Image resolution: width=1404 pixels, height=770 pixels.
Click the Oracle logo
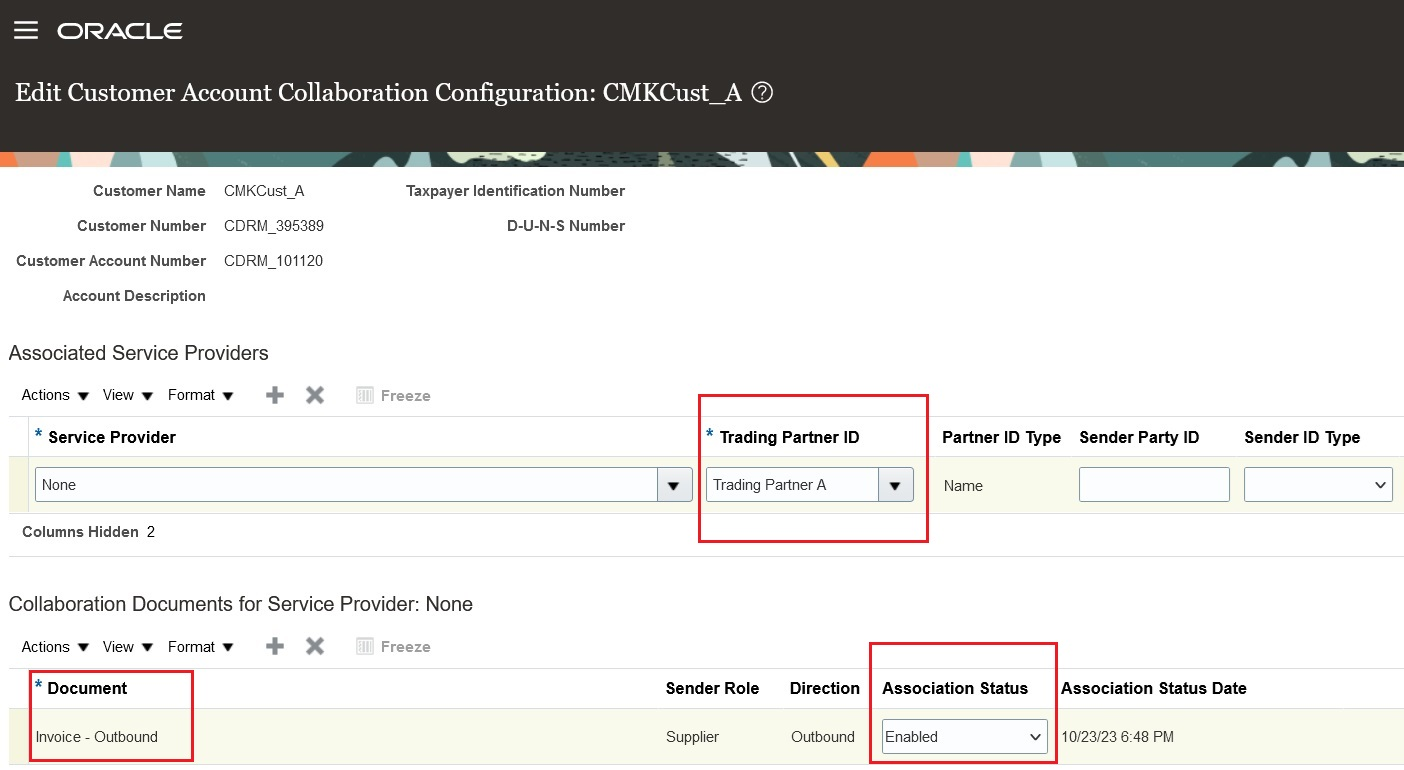click(x=120, y=30)
